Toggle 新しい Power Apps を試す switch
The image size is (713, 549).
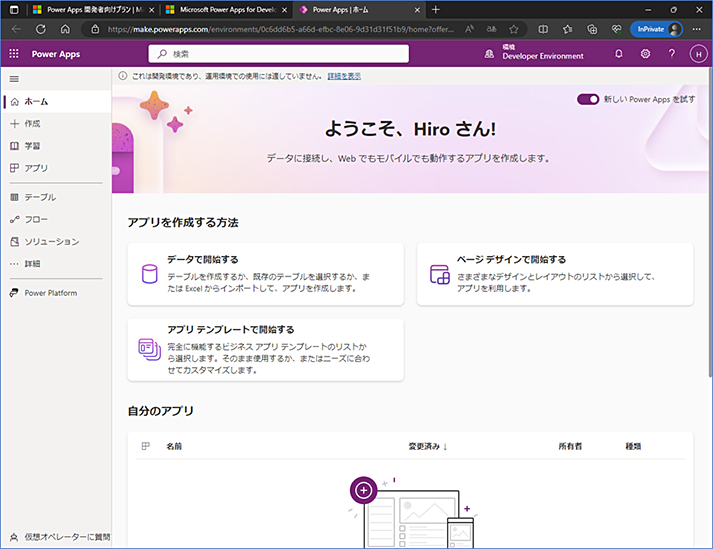[588, 99]
